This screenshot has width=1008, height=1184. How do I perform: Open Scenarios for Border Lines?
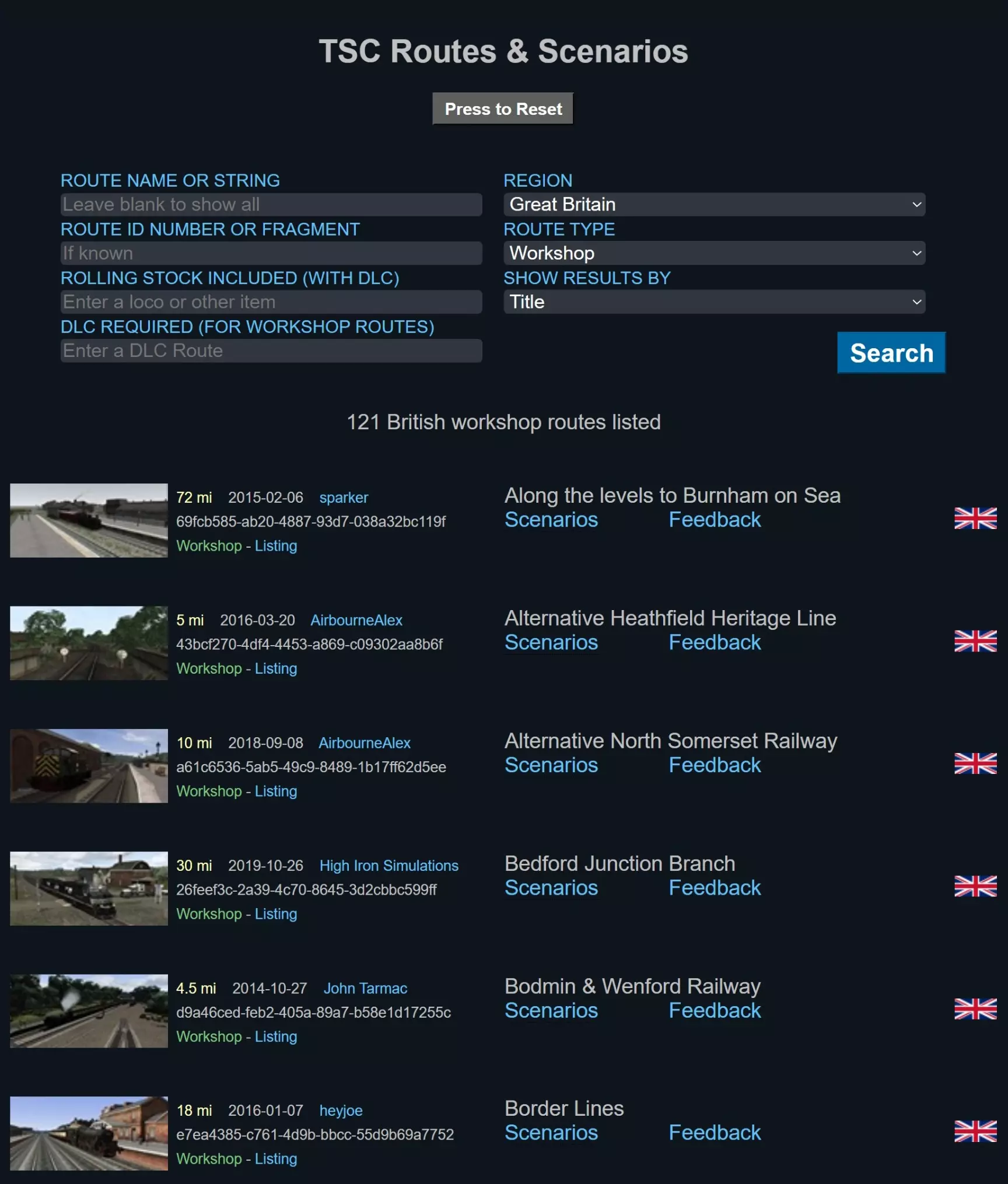coord(551,1133)
